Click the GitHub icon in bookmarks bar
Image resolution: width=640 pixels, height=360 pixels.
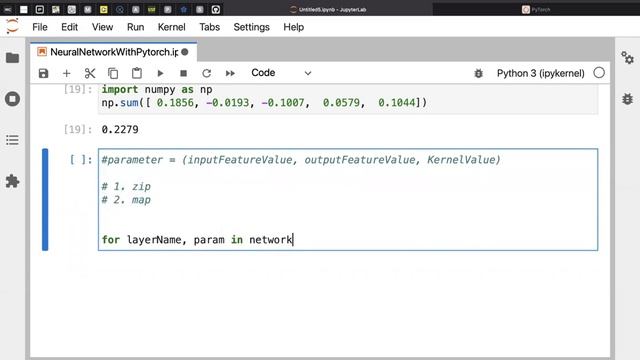point(216,9)
